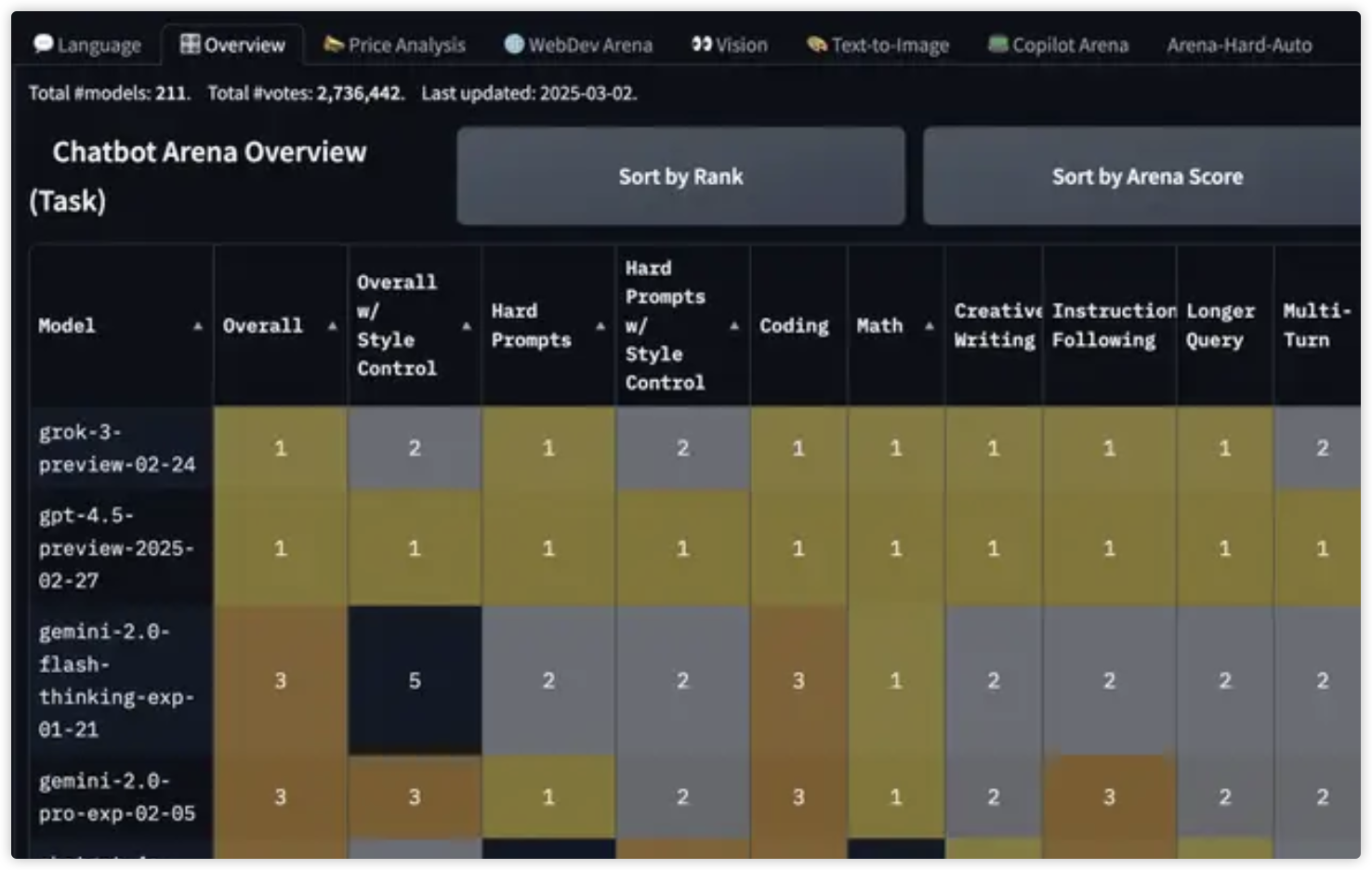The width and height of the screenshot is (1372, 870).
Task: Go to the Vision tab
Action: pyautogui.click(x=730, y=45)
